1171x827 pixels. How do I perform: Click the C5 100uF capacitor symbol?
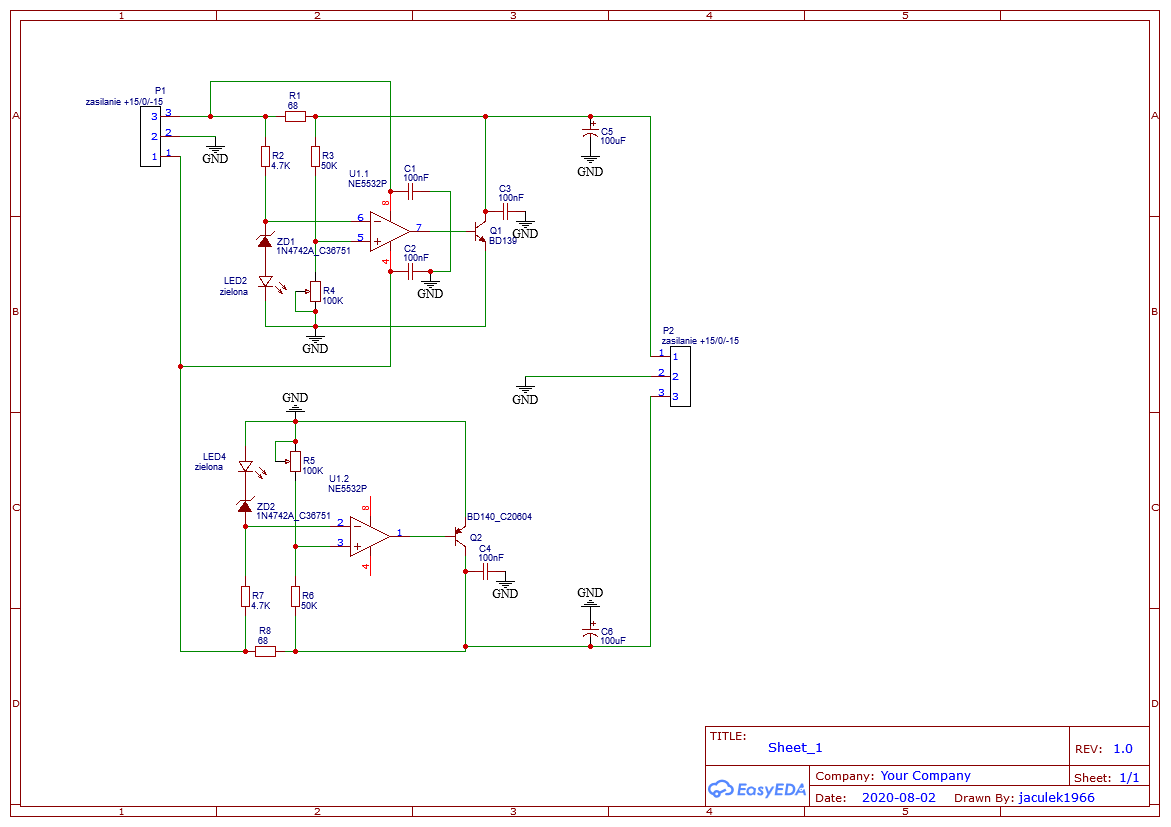tap(590, 134)
